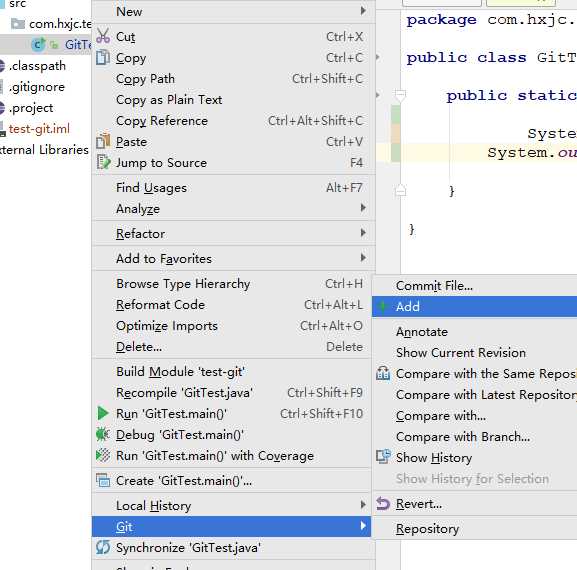This screenshot has height=570, width=577.
Task: Click the Paste clipboard icon
Action: pyautogui.click(x=103, y=141)
